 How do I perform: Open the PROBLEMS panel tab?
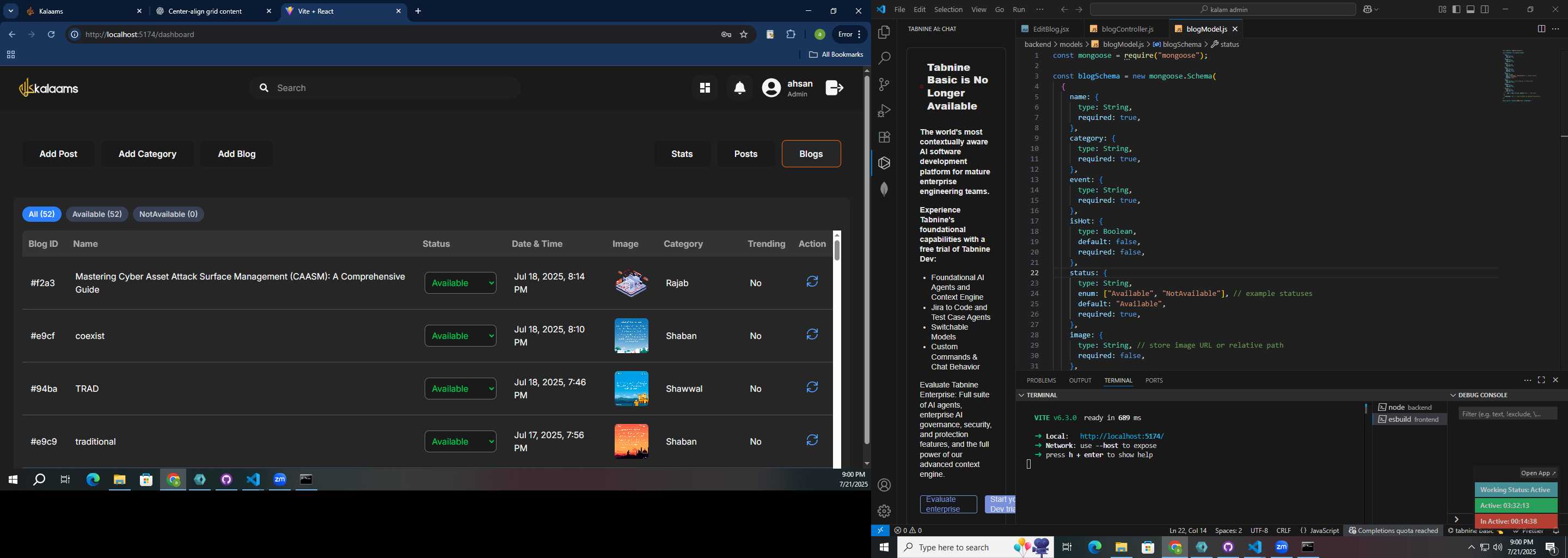pos(1041,381)
